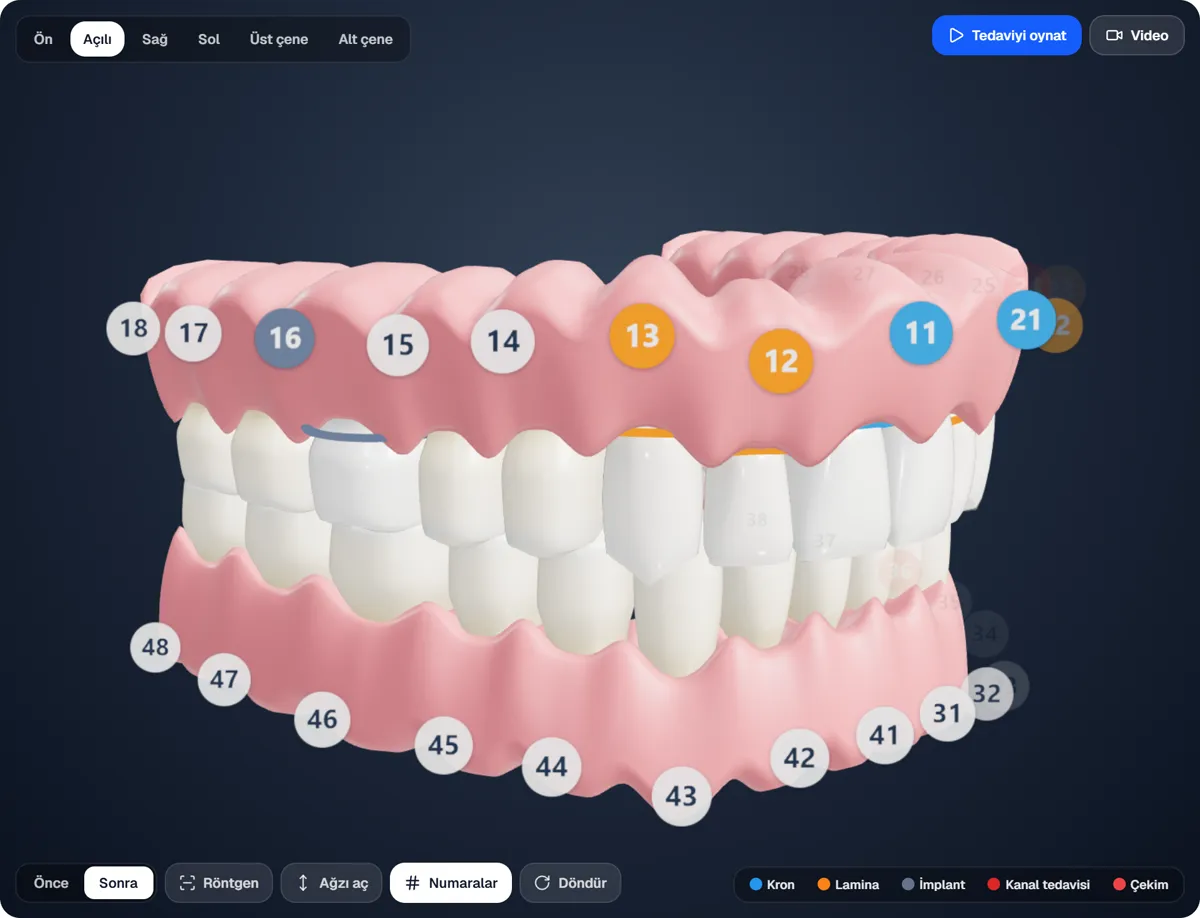Select faded tooth marker 34

pos(985,634)
